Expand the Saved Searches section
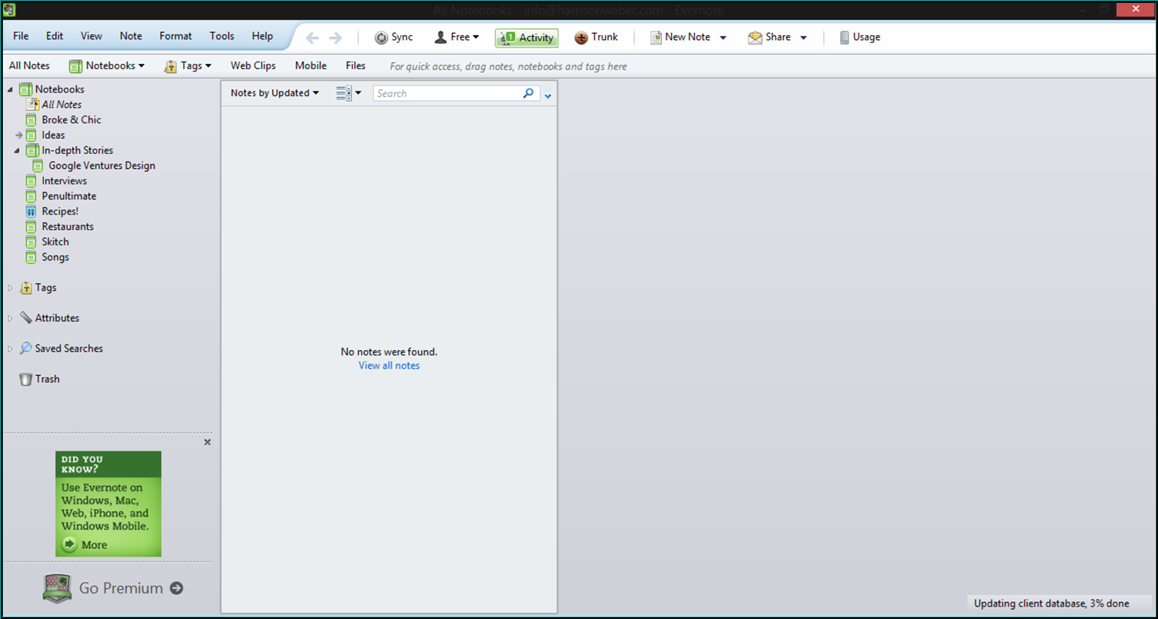Viewport: 1158px width, 619px height. (x=10, y=349)
